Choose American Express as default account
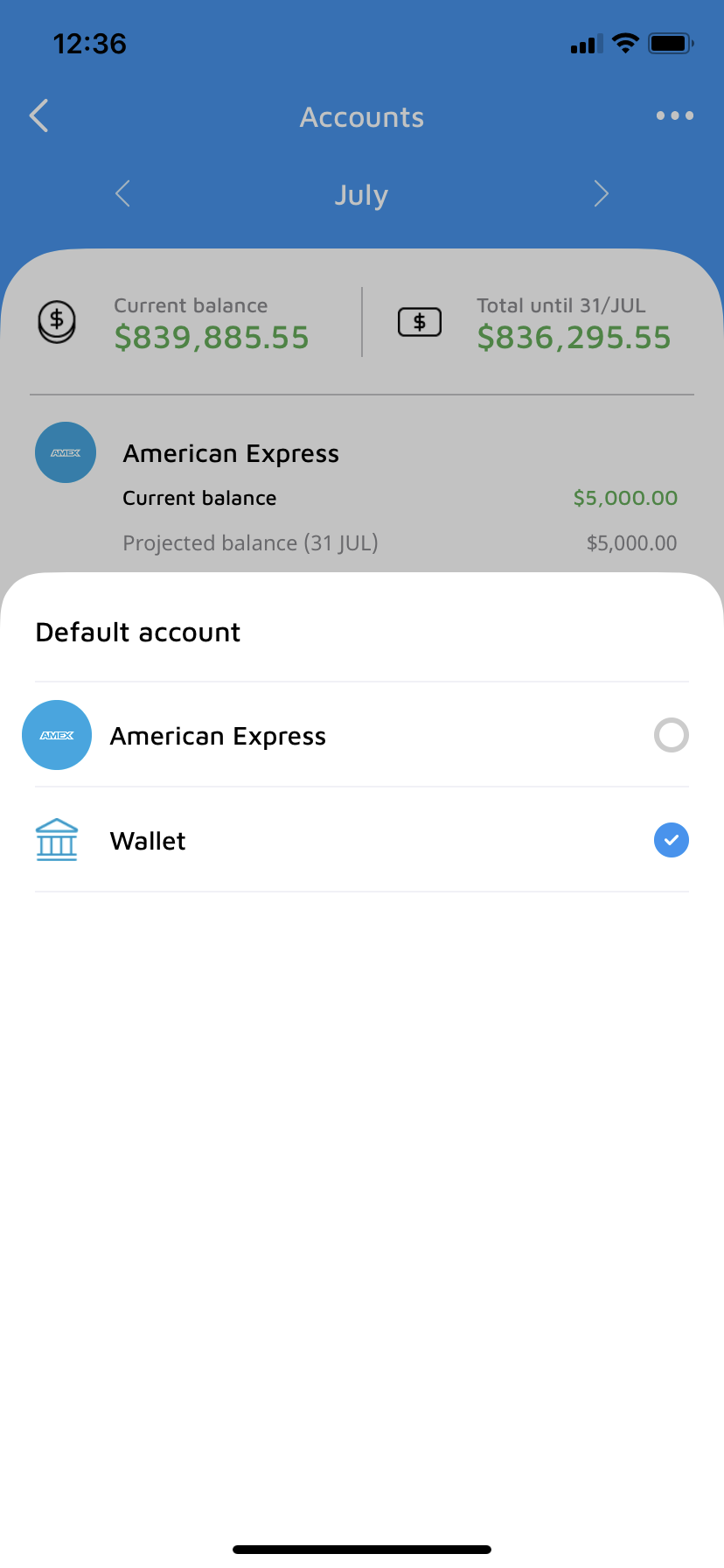The height and width of the screenshot is (1568, 724). tap(362, 735)
